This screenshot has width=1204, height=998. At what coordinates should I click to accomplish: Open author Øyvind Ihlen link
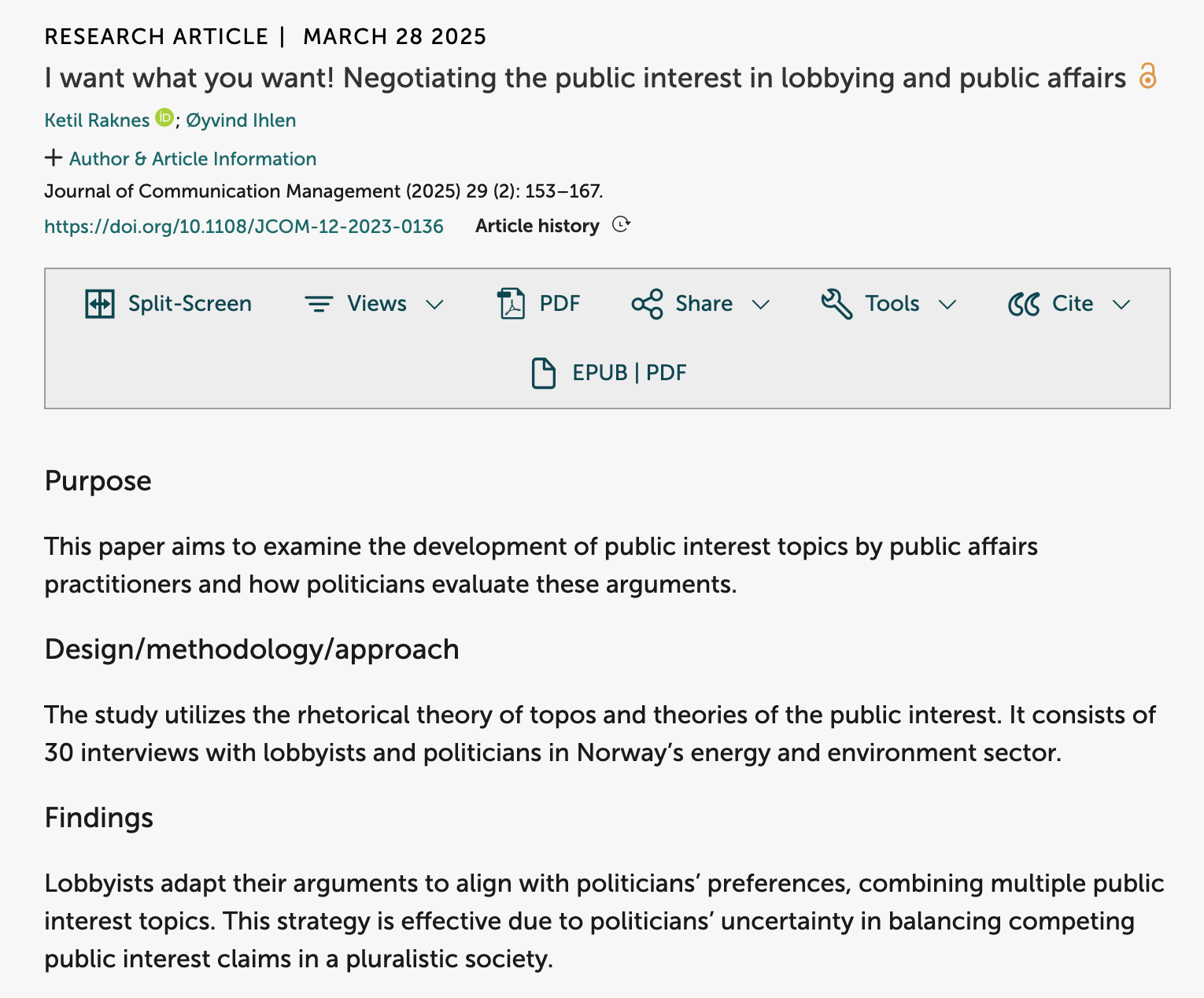[241, 120]
